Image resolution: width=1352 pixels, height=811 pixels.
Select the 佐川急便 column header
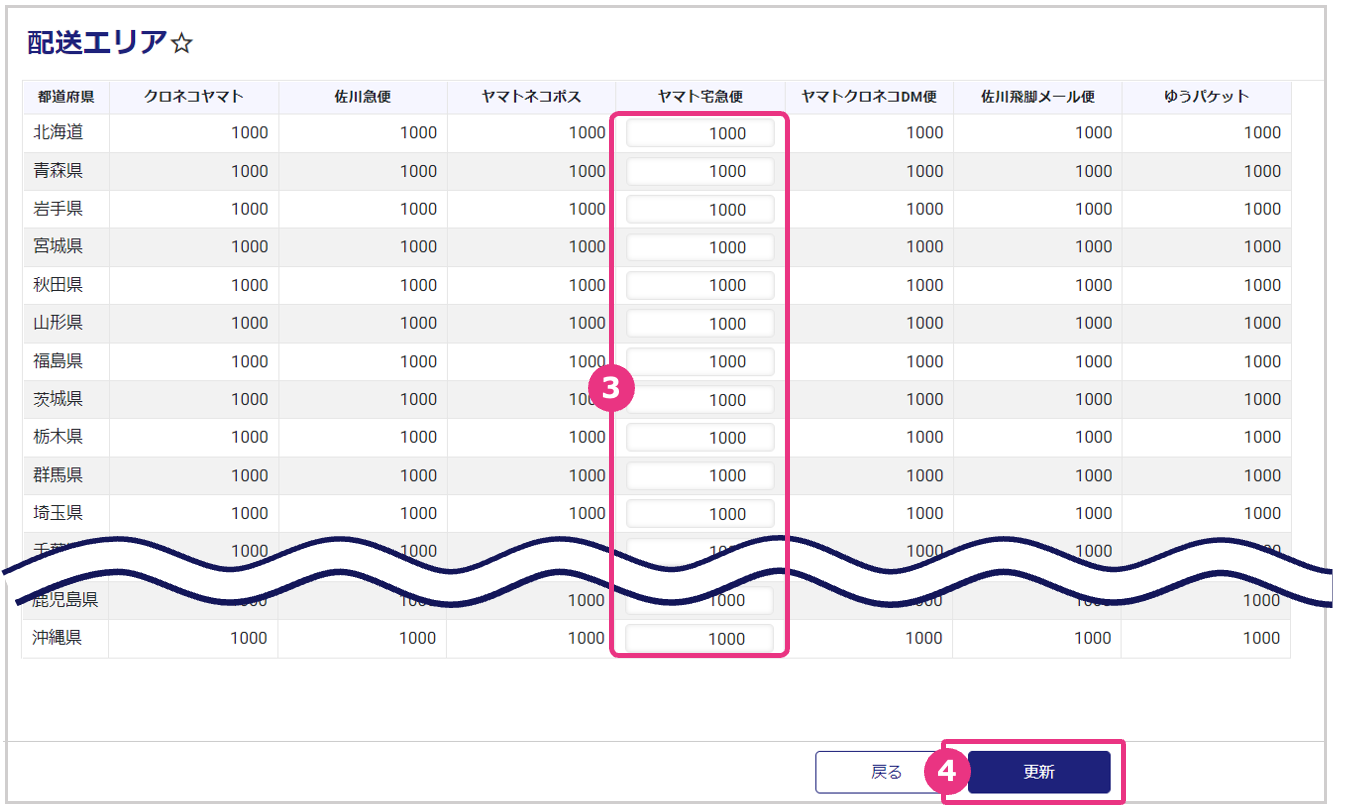(x=362, y=97)
